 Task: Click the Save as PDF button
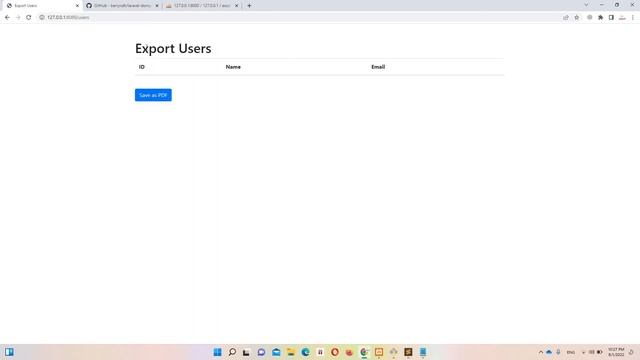153,95
